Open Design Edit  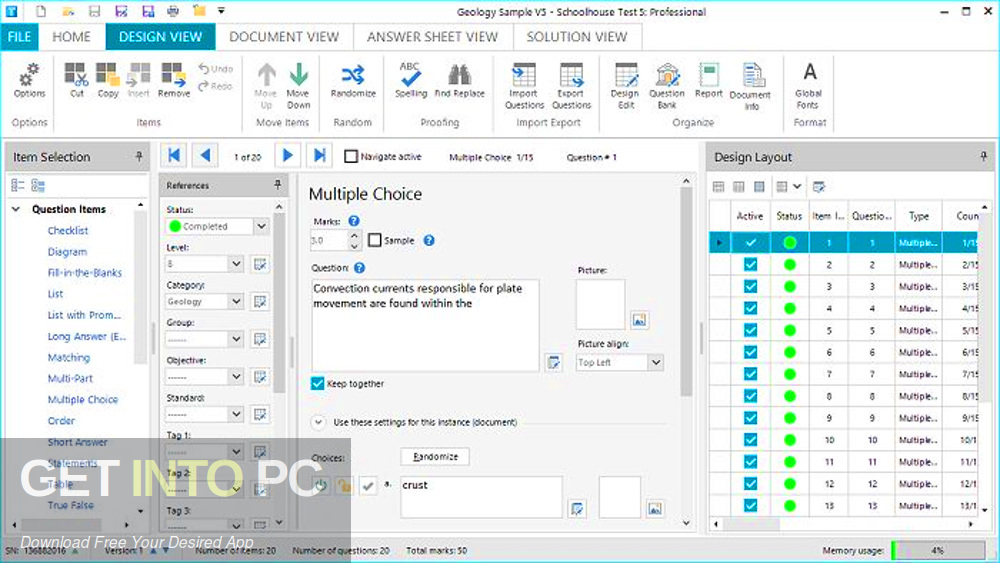pyautogui.click(x=625, y=86)
